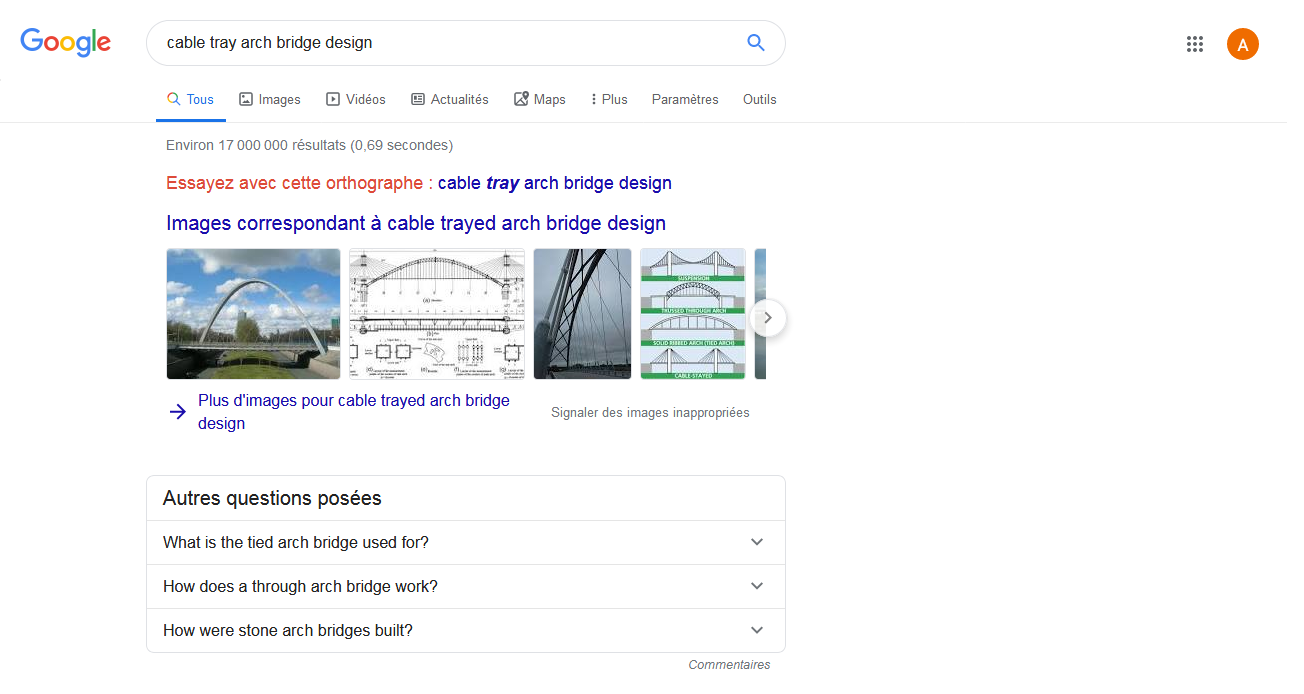Open the Plus menu
Screen dimensions: 1304x694
pos(609,99)
